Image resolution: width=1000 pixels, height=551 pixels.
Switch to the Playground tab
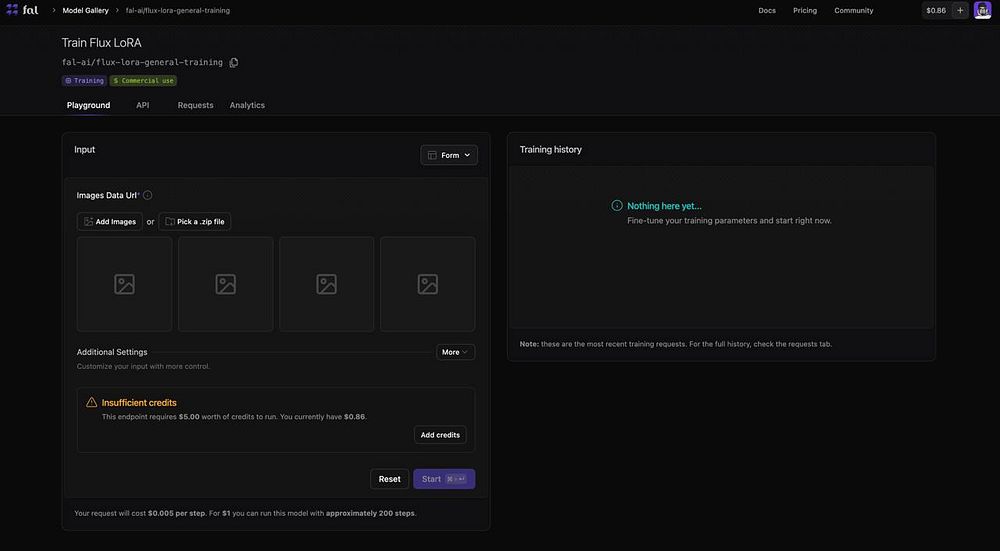pos(89,105)
